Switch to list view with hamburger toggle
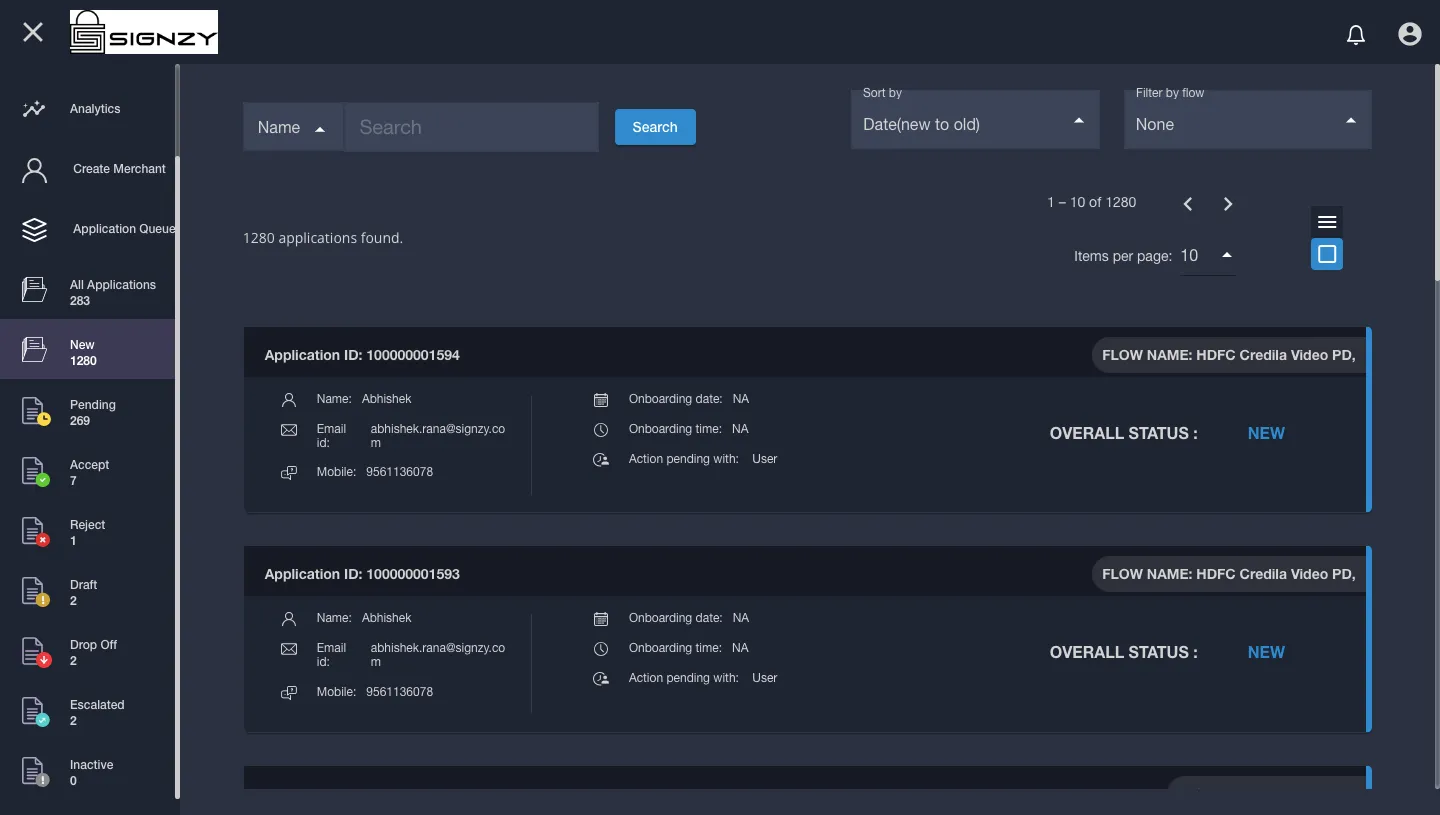 [1327, 222]
